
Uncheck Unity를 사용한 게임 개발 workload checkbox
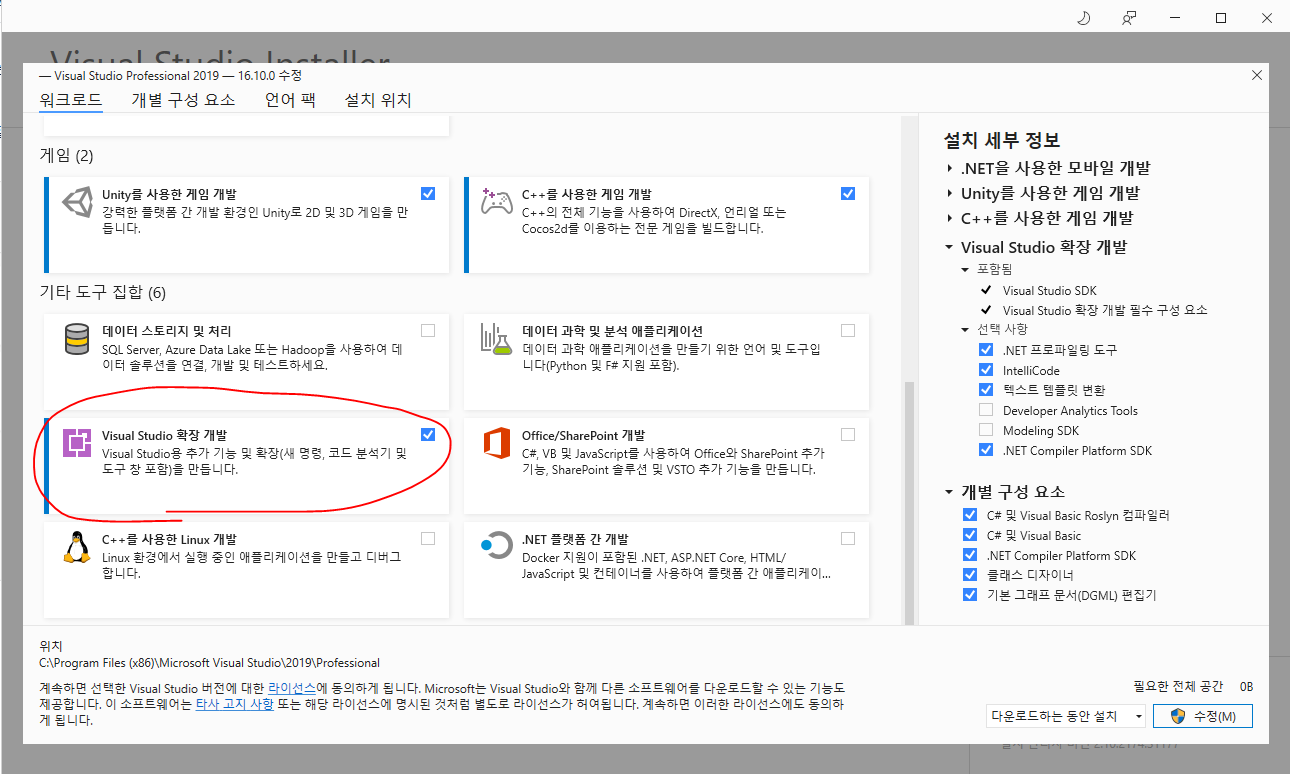(x=428, y=193)
